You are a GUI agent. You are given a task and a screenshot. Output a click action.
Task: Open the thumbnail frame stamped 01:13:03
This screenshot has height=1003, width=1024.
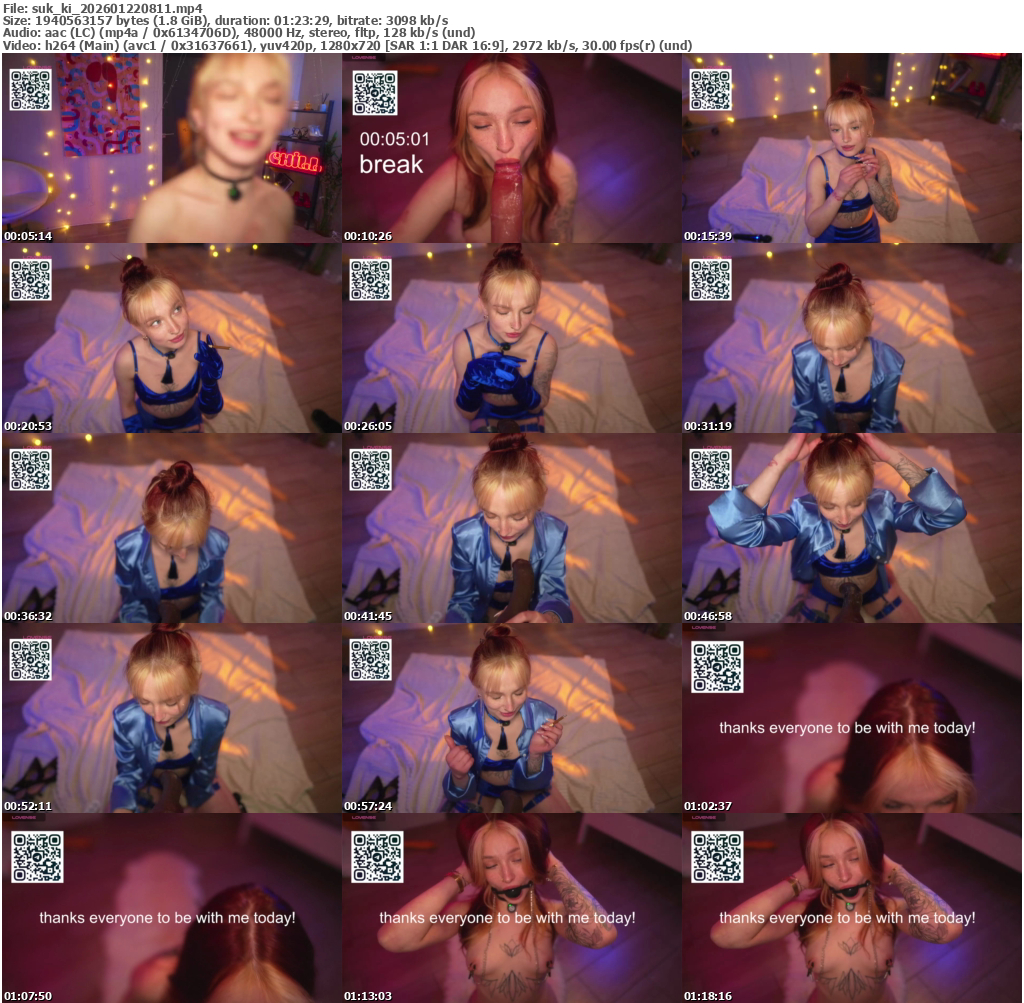pos(512,908)
